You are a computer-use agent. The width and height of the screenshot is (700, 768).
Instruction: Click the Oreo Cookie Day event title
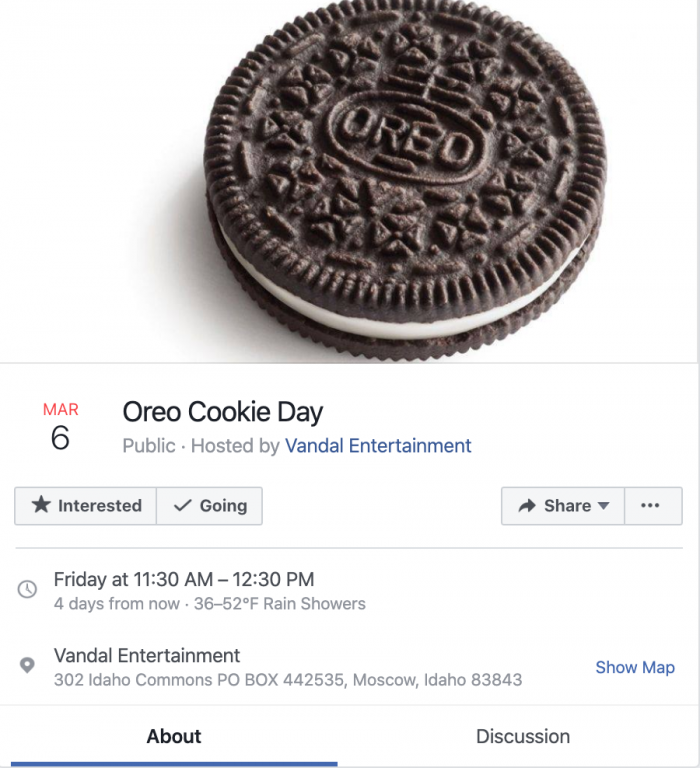click(x=223, y=412)
